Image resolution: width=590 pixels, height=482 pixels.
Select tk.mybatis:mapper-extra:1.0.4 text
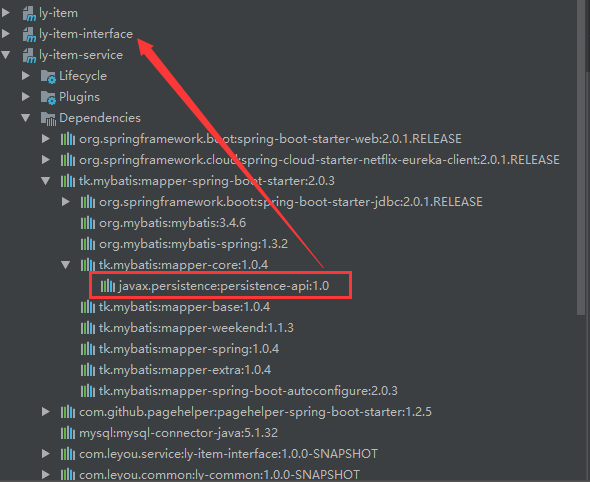[x=185, y=370]
